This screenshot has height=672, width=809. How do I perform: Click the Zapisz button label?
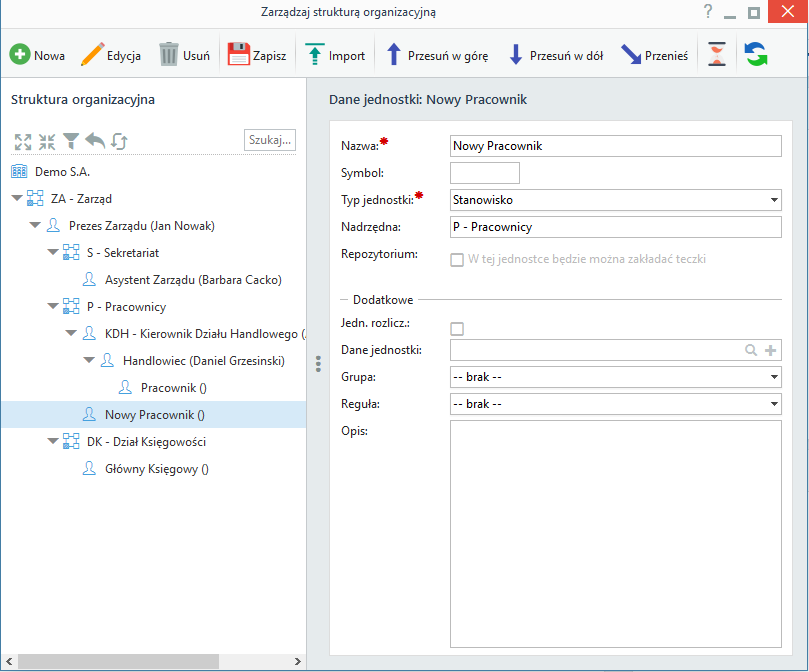269,56
